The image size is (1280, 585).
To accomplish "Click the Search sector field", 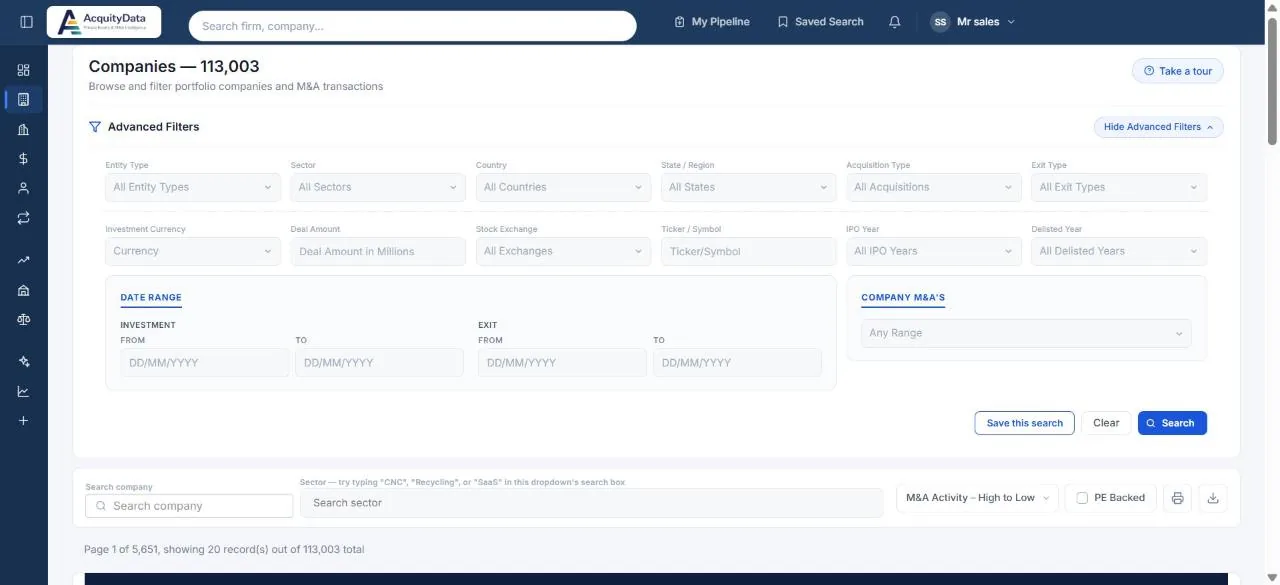I will pyautogui.click(x=592, y=503).
